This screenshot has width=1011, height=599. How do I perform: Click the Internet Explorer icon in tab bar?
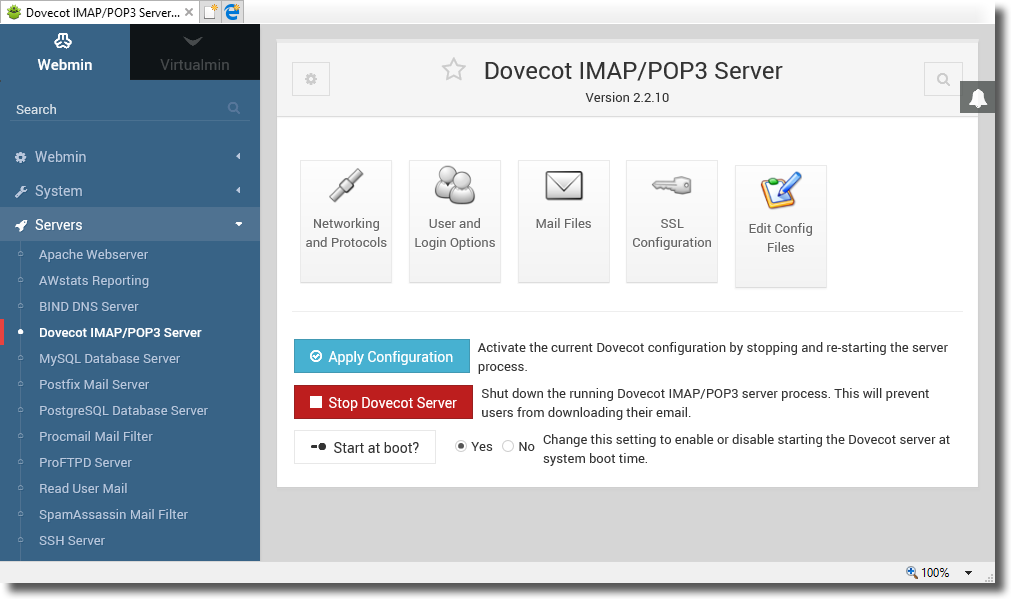pos(232,12)
